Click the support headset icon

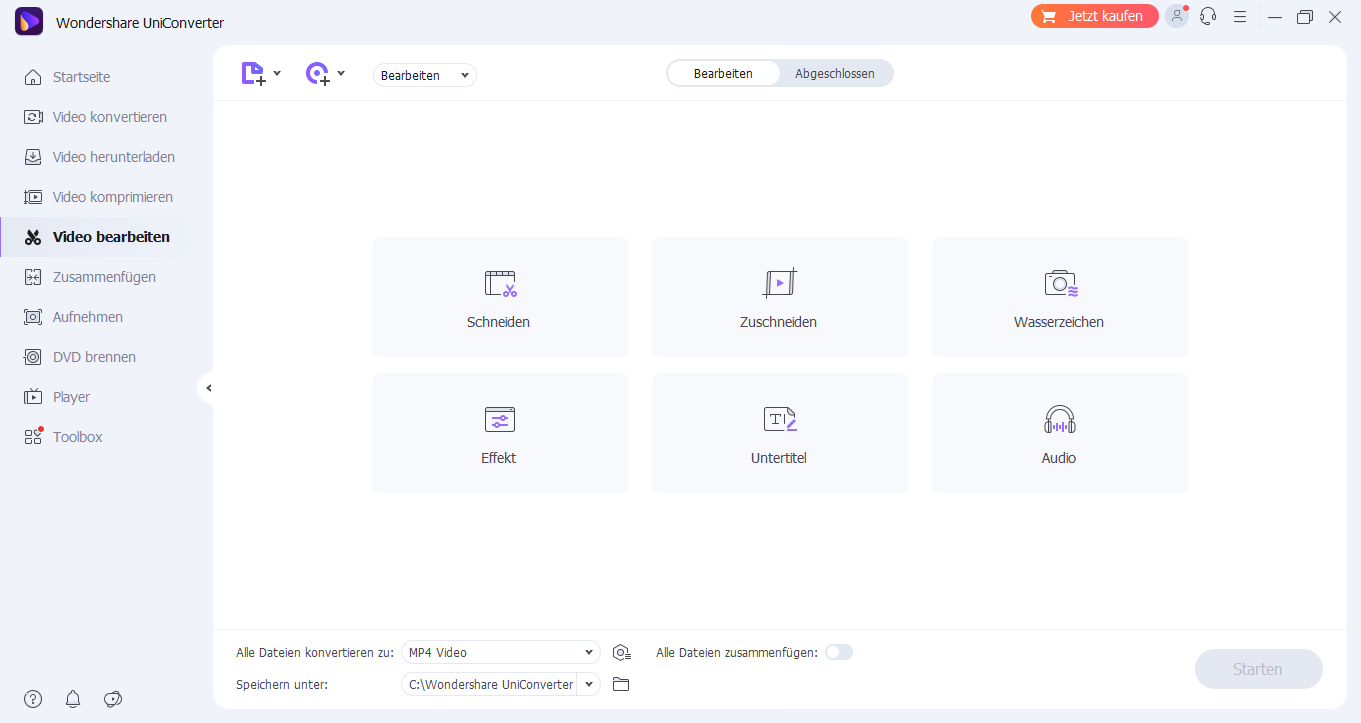(x=1208, y=16)
